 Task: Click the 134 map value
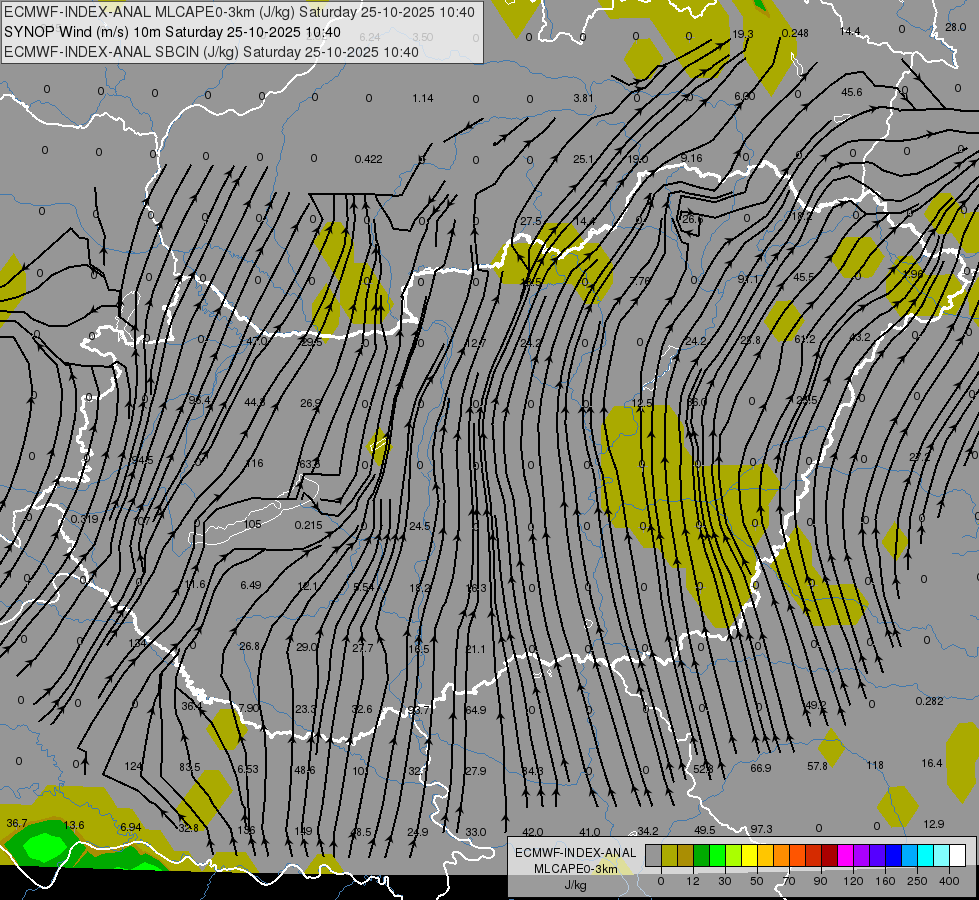pyautogui.click(x=137, y=643)
